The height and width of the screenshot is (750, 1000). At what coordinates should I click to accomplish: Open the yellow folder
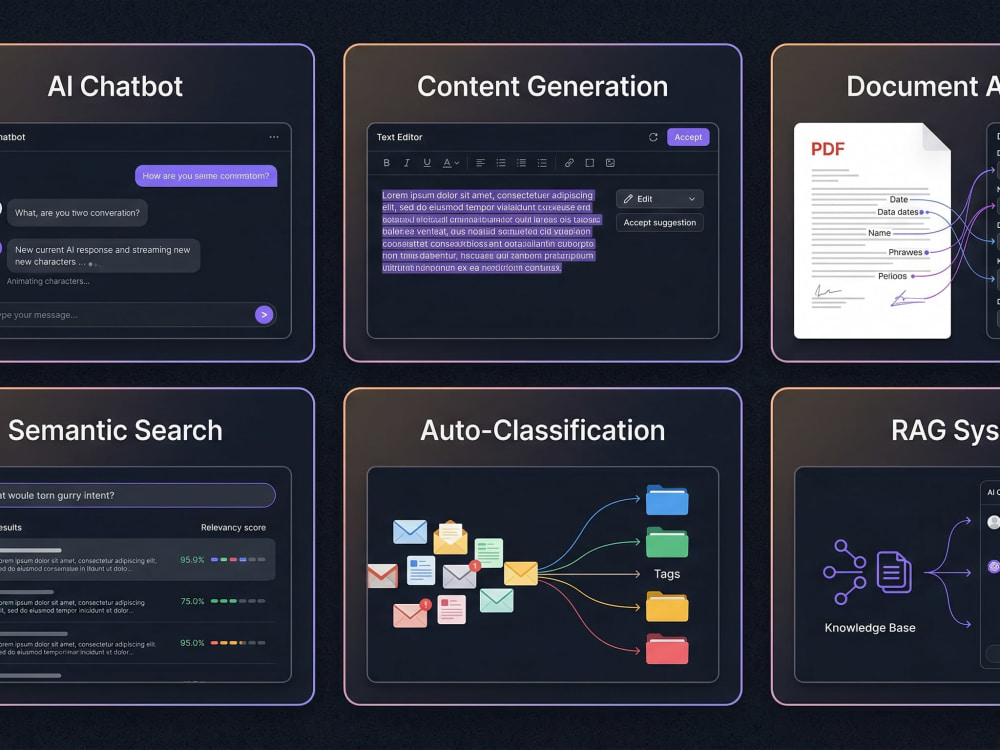[667, 607]
